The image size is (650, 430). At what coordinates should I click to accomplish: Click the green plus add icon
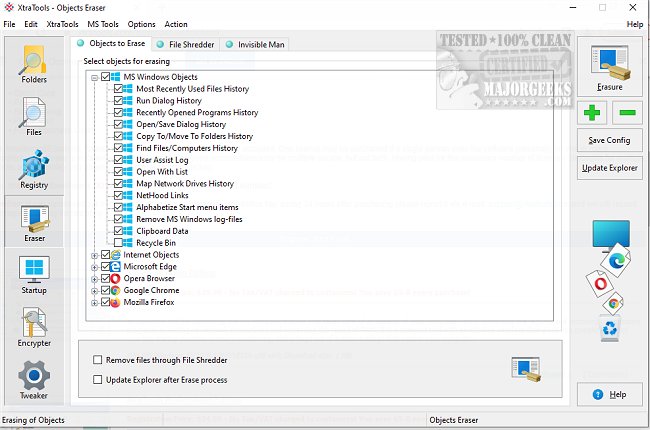tap(592, 112)
